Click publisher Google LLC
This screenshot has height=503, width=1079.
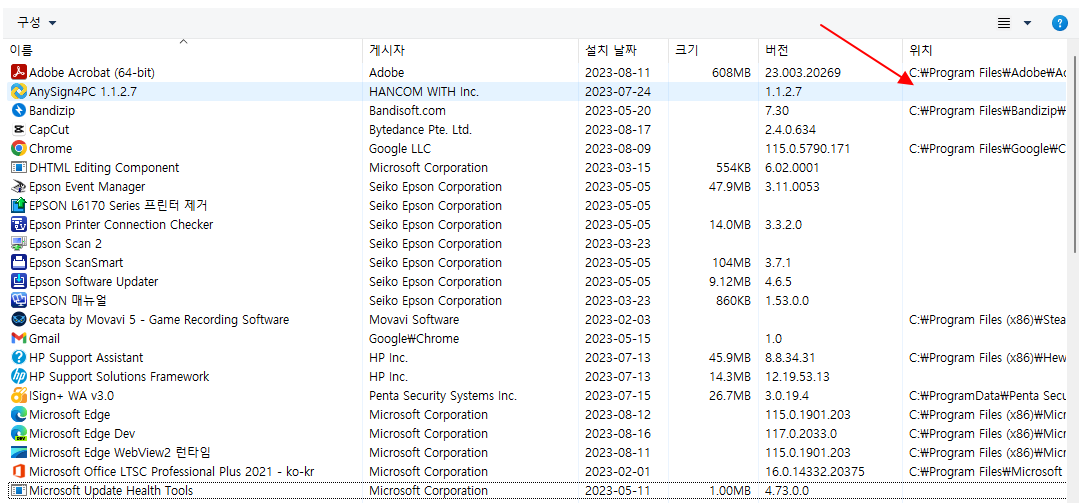(x=400, y=149)
